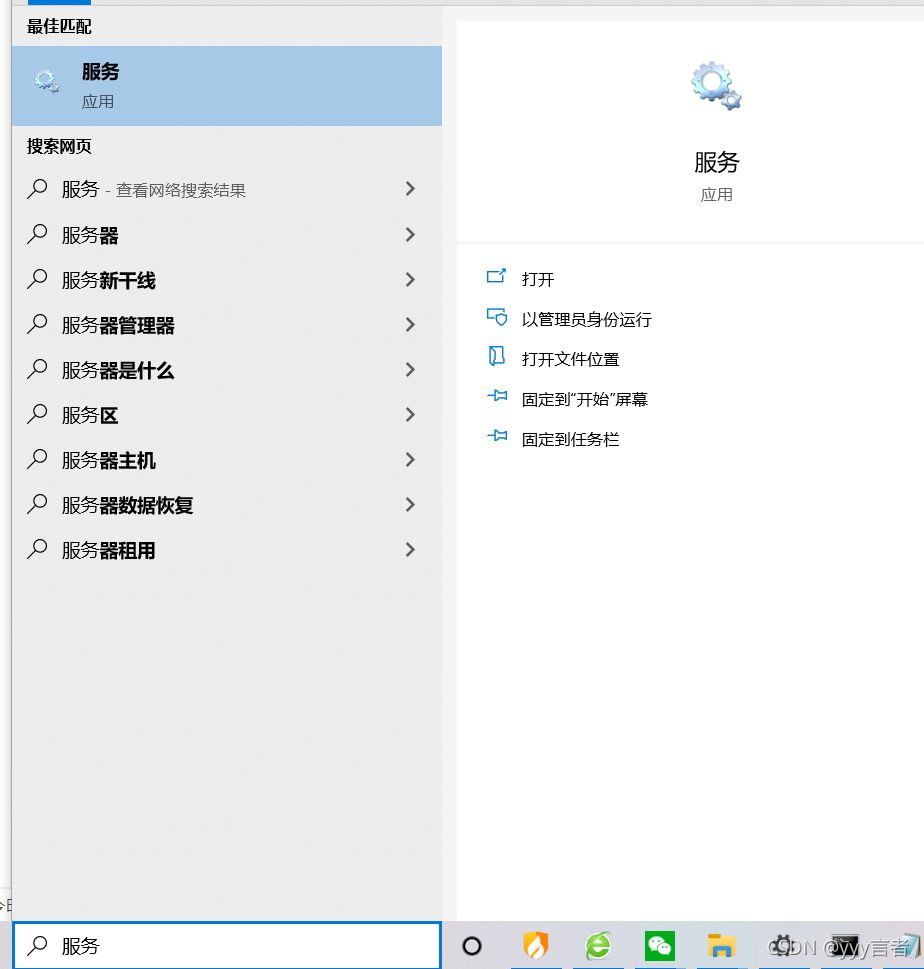Expand the 服务新干线 search suggestion
Viewport: 924px width, 969px height.
[410, 280]
